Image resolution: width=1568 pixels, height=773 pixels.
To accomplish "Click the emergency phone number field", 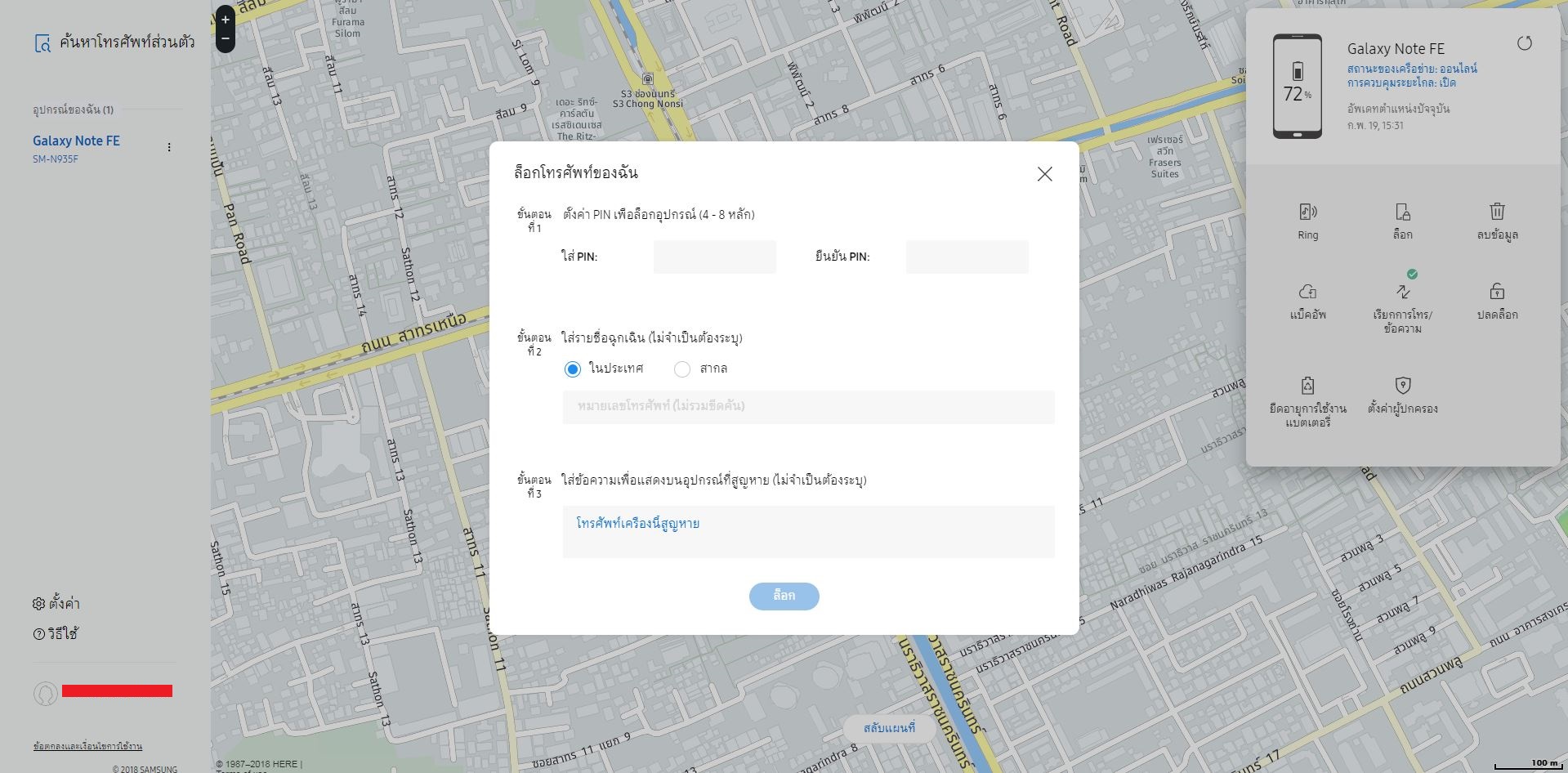I will [808, 407].
